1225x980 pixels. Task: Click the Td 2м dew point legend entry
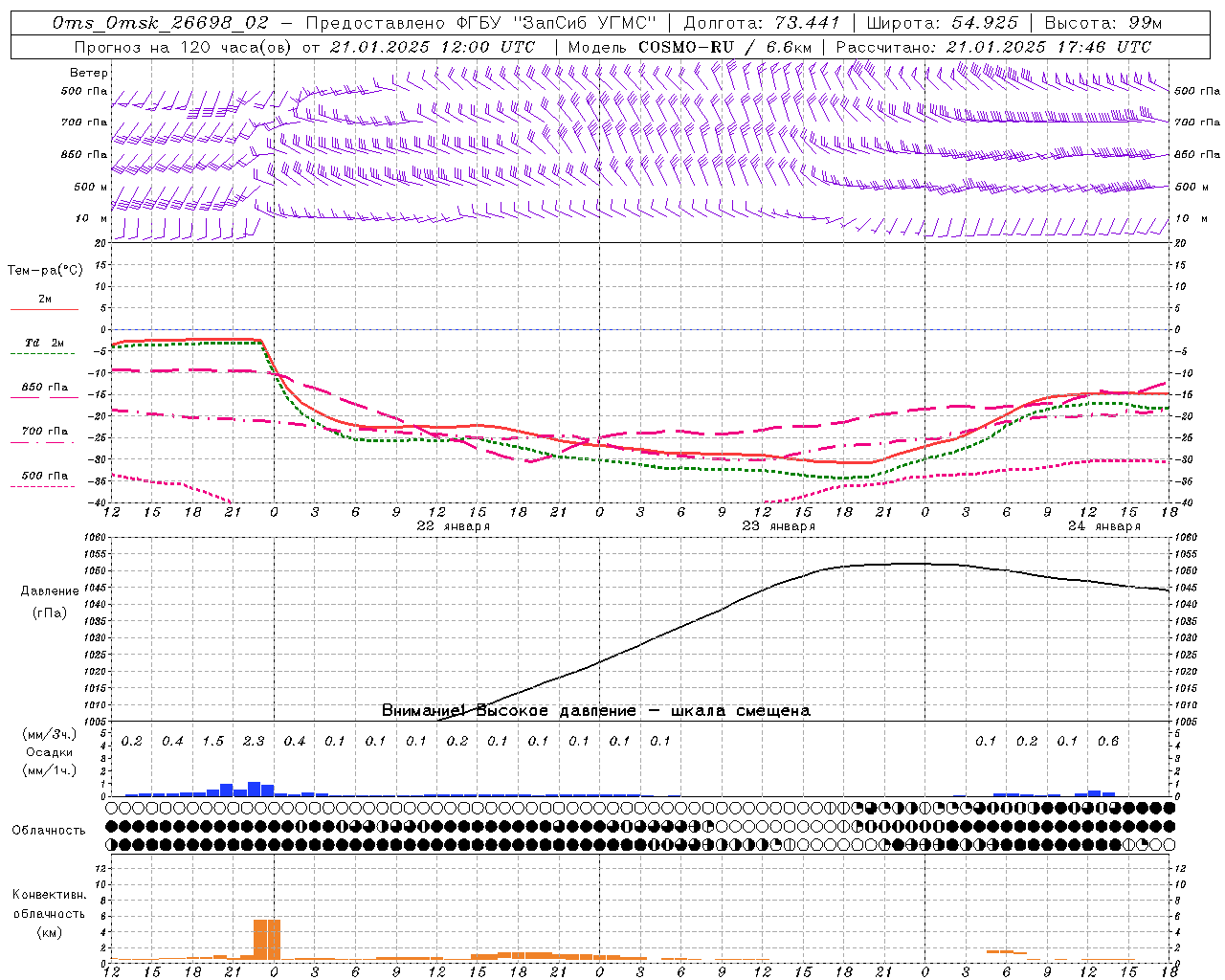tap(44, 343)
